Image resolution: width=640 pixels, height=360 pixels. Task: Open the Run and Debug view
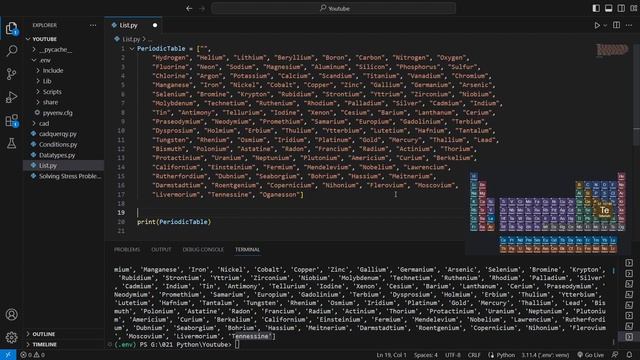(11, 97)
